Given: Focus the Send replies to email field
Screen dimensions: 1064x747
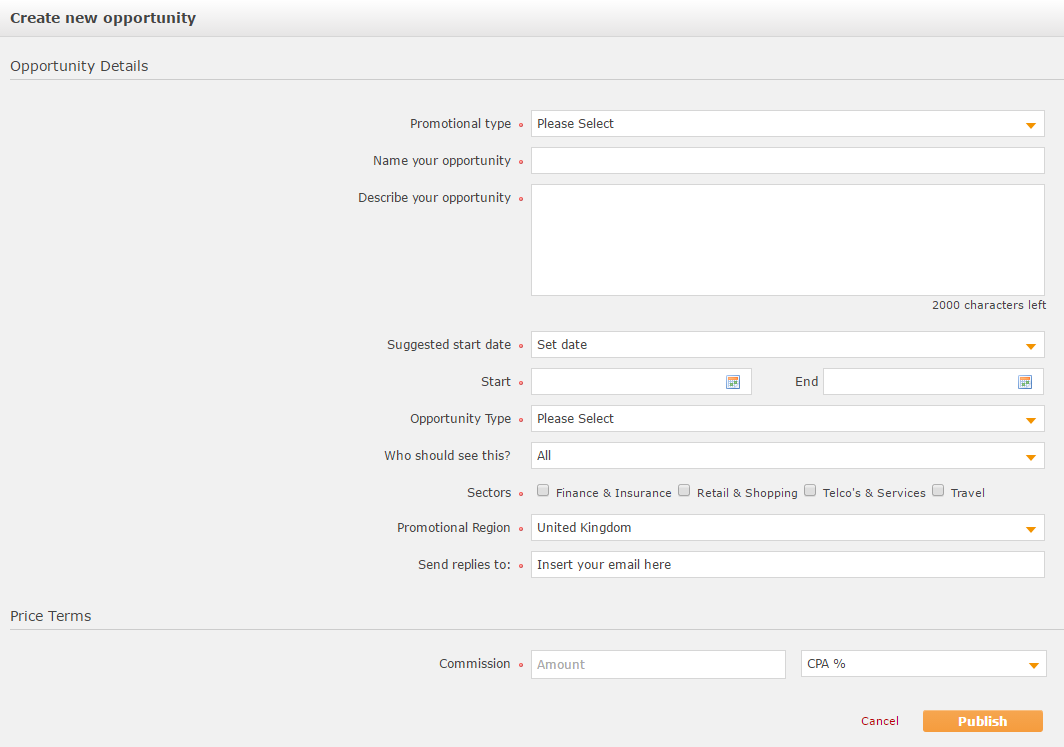Looking at the screenshot, I should (787, 565).
